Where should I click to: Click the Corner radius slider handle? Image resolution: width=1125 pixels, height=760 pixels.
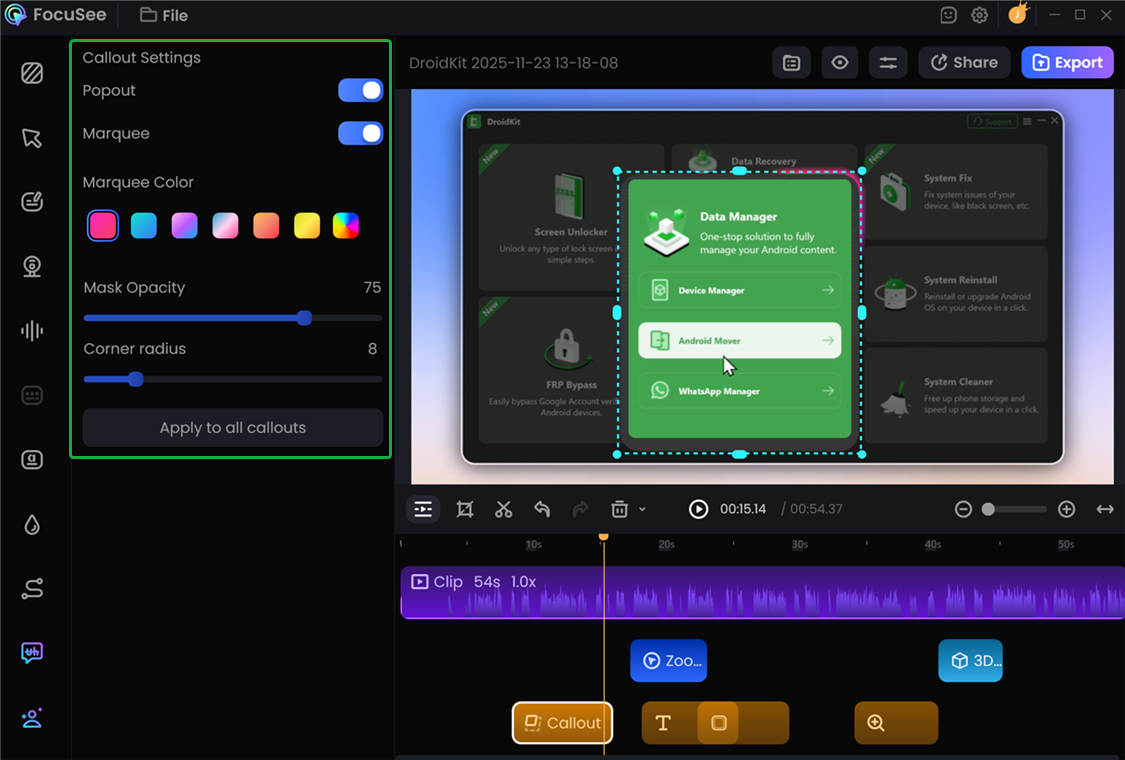point(136,379)
